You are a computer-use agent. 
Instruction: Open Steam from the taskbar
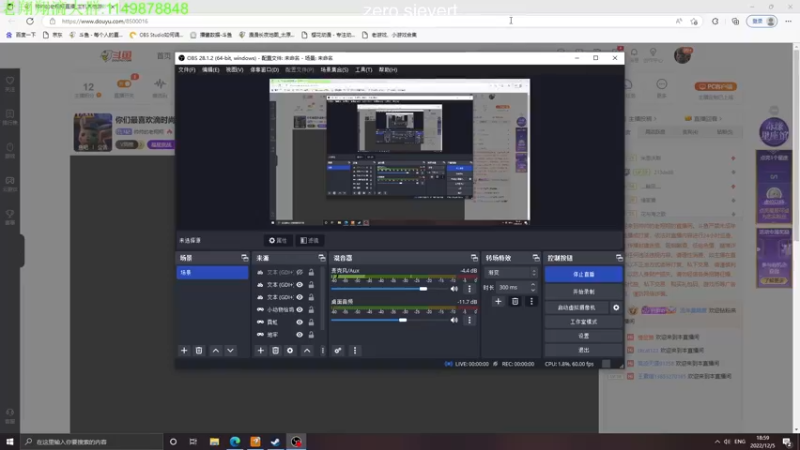point(276,442)
